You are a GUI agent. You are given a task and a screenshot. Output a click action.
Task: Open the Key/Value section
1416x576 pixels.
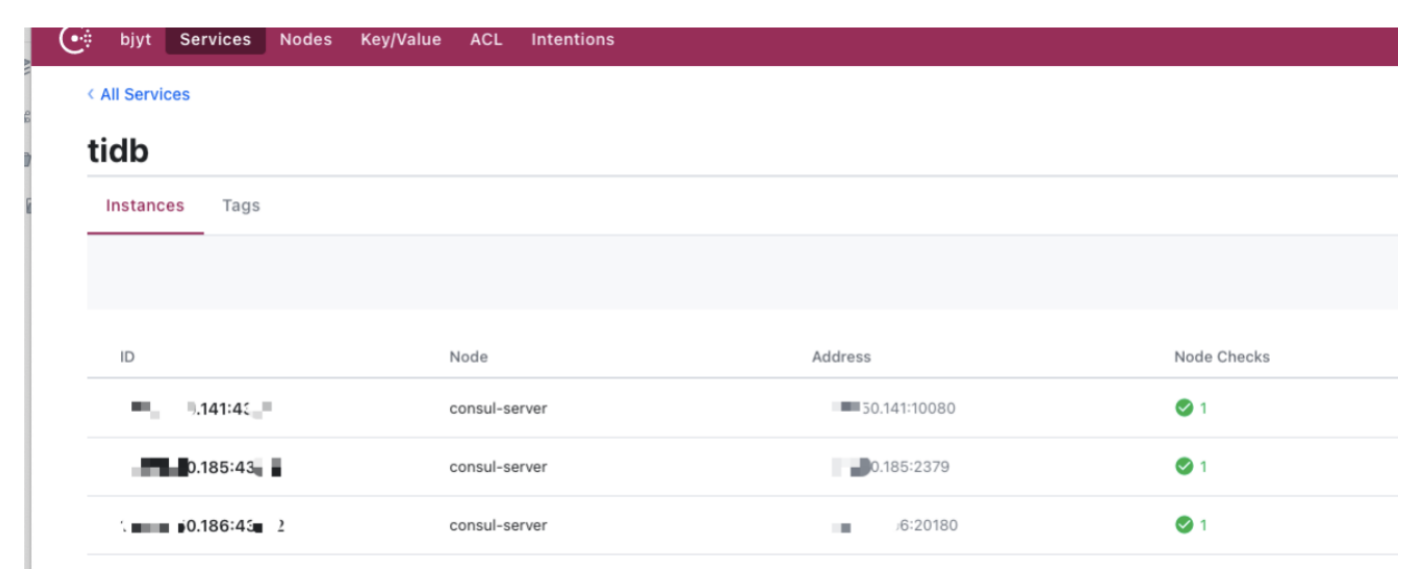pos(401,40)
